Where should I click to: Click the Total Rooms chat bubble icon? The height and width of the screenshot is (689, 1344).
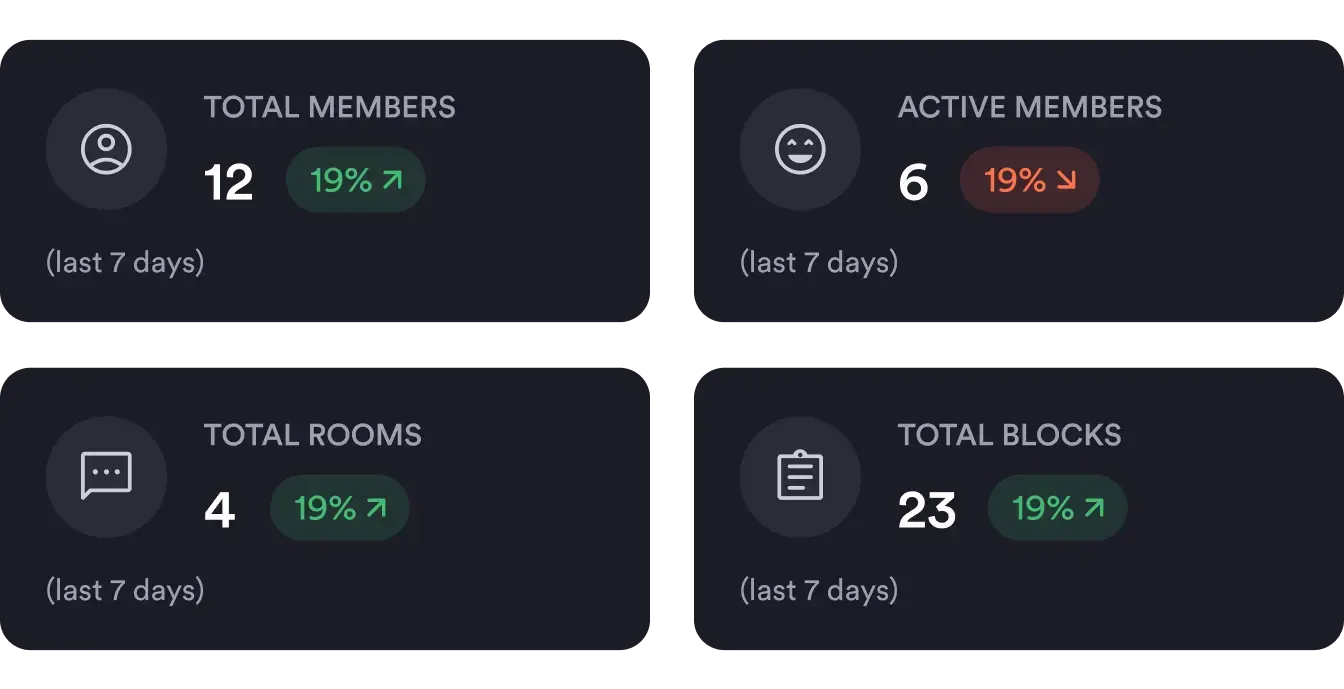point(106,477)
